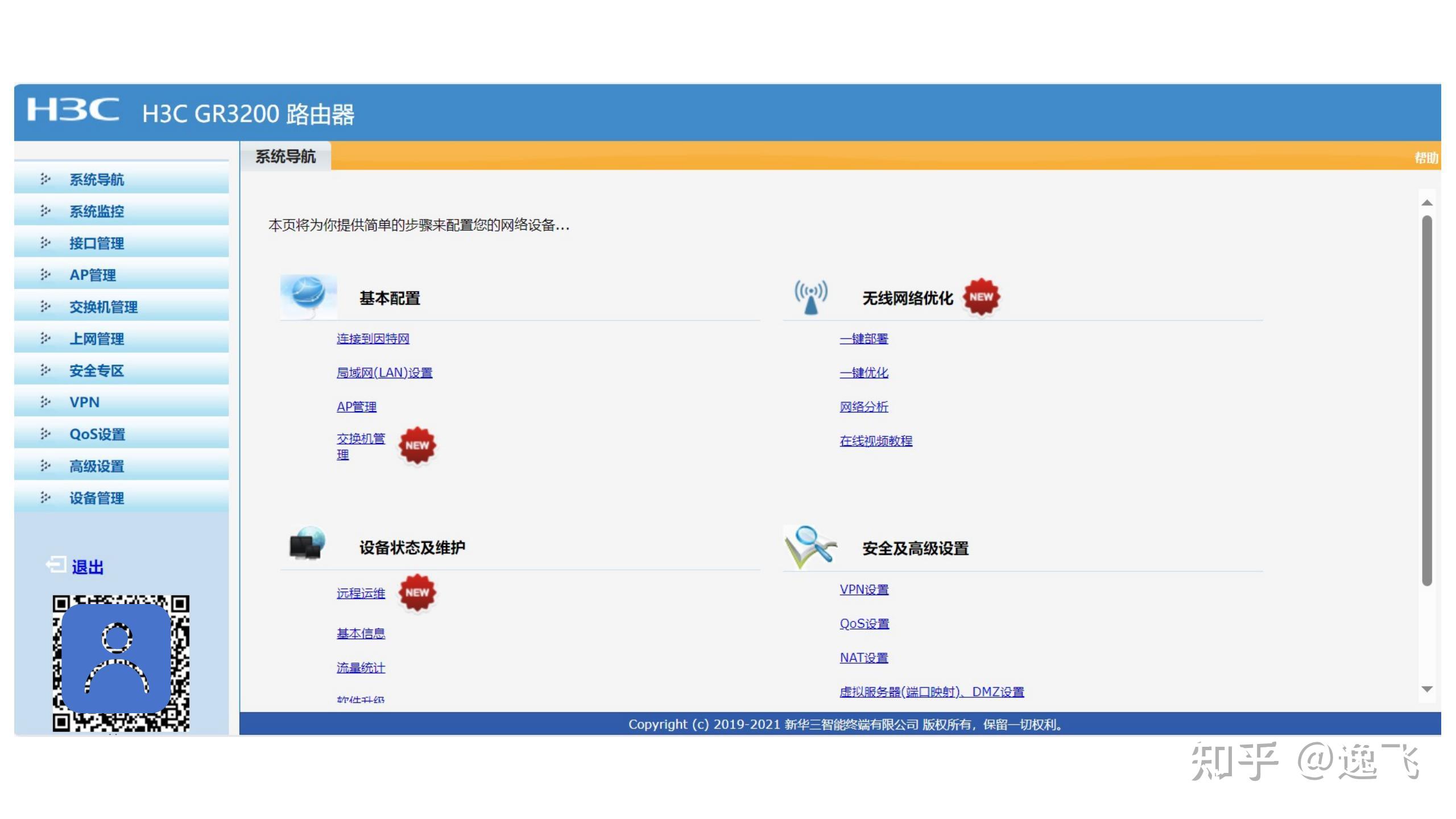Click the NEW badge next to 远程运维
The image size is (1456, 819).
pyautogui.click(x=417, y=592)
